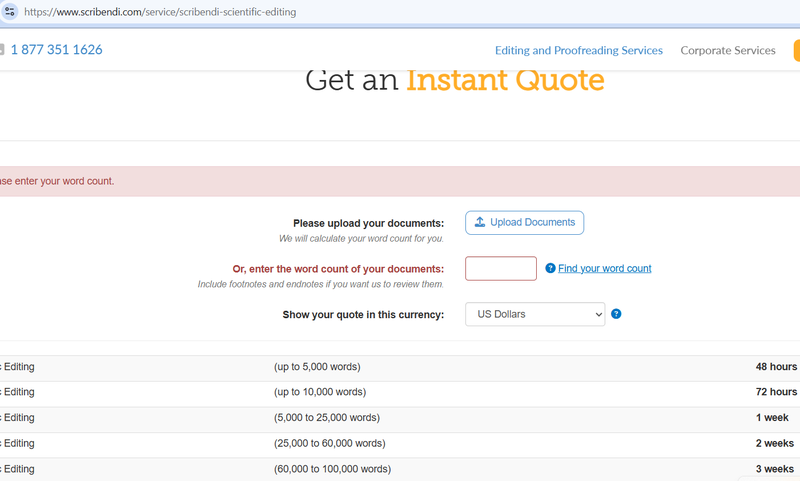Select the up to 10,000 words 72 hours row
This screenshot has width=800, height=481.
tap(400, 393)
